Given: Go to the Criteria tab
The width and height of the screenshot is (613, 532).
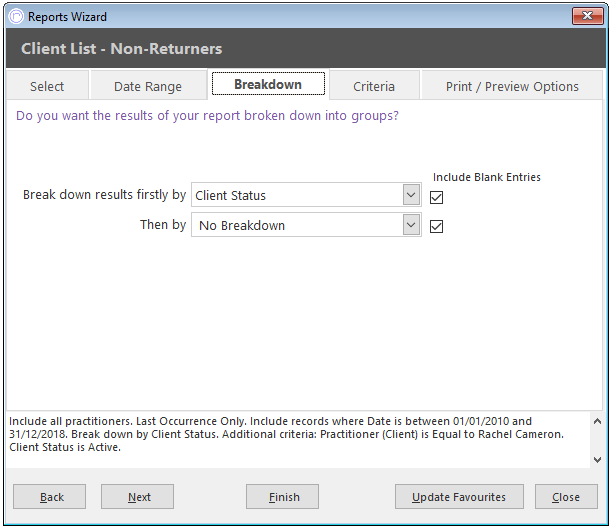Looking at the screenshot, I should 374,86.
